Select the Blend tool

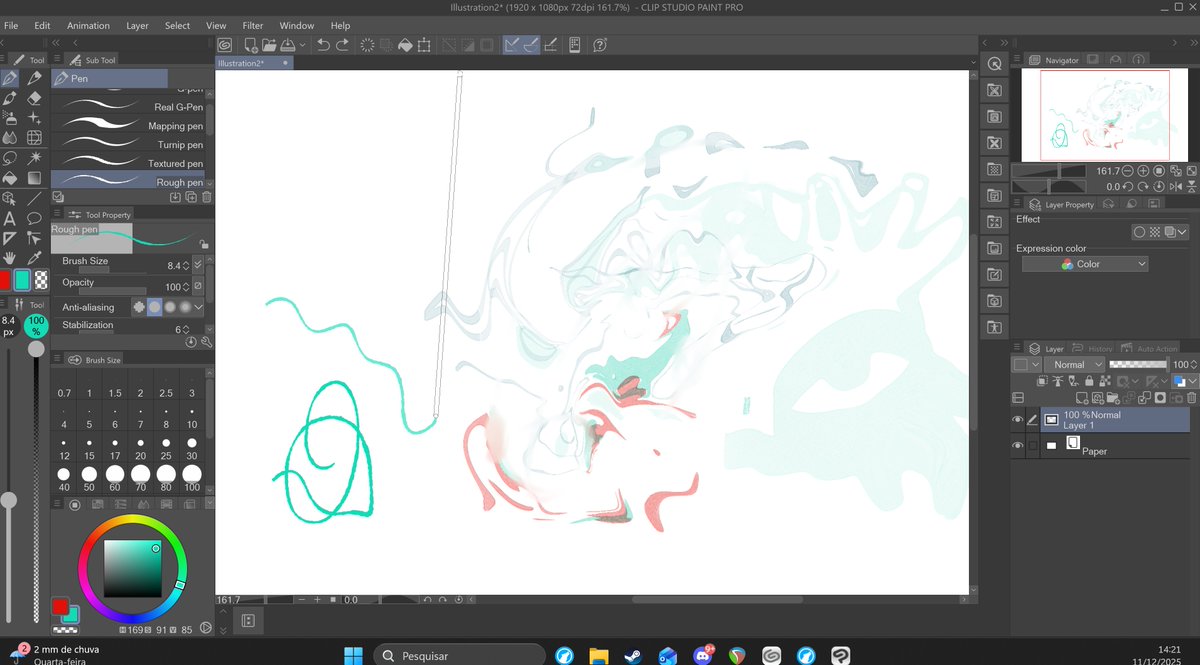click(10, 137)
